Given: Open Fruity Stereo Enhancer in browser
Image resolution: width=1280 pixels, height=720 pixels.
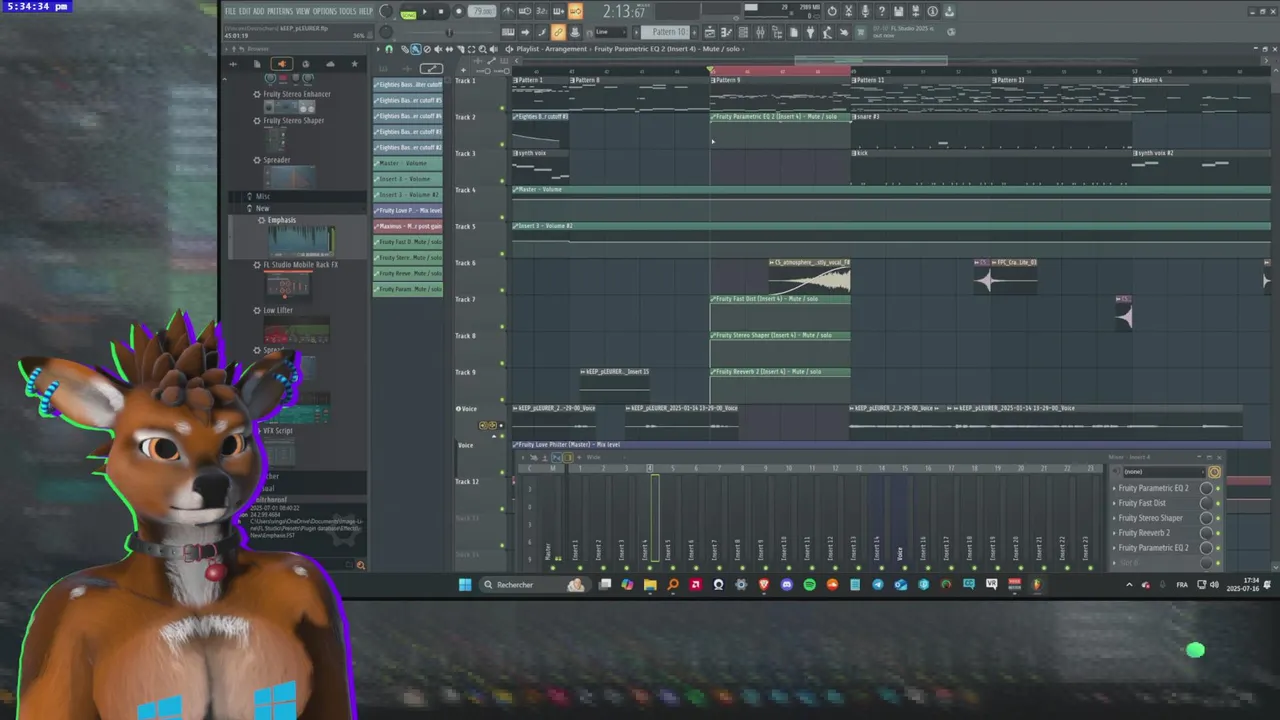Looking at the screenshot, I should [296, 94].
